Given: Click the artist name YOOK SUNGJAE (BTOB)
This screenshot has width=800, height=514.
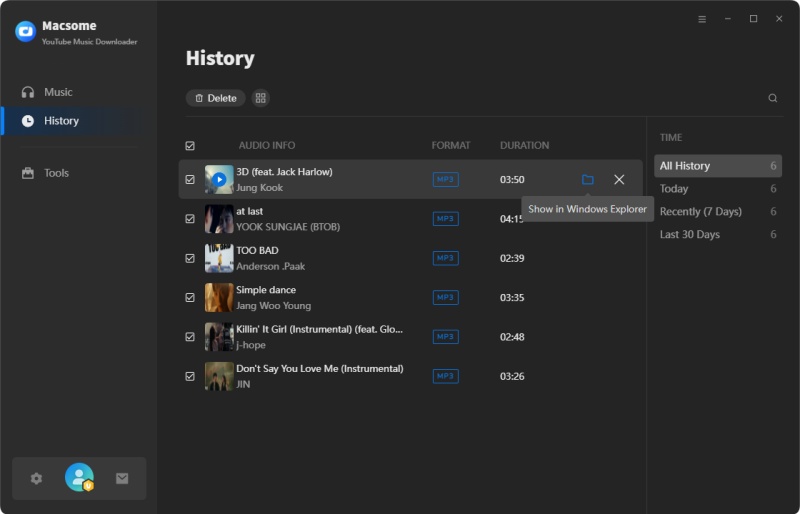Looking at the screenshot, I should pos(288,227).
